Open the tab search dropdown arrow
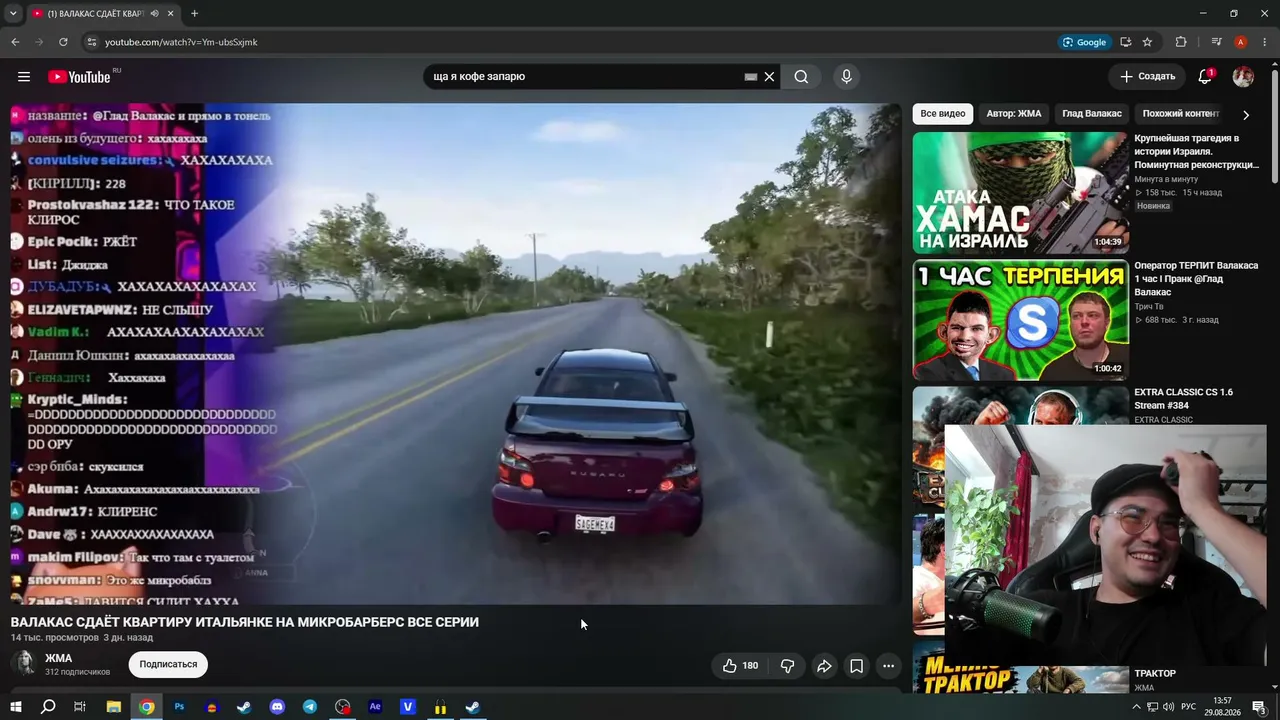The width and height of the screenshot is (1280, 720). (x=13, y=14)
